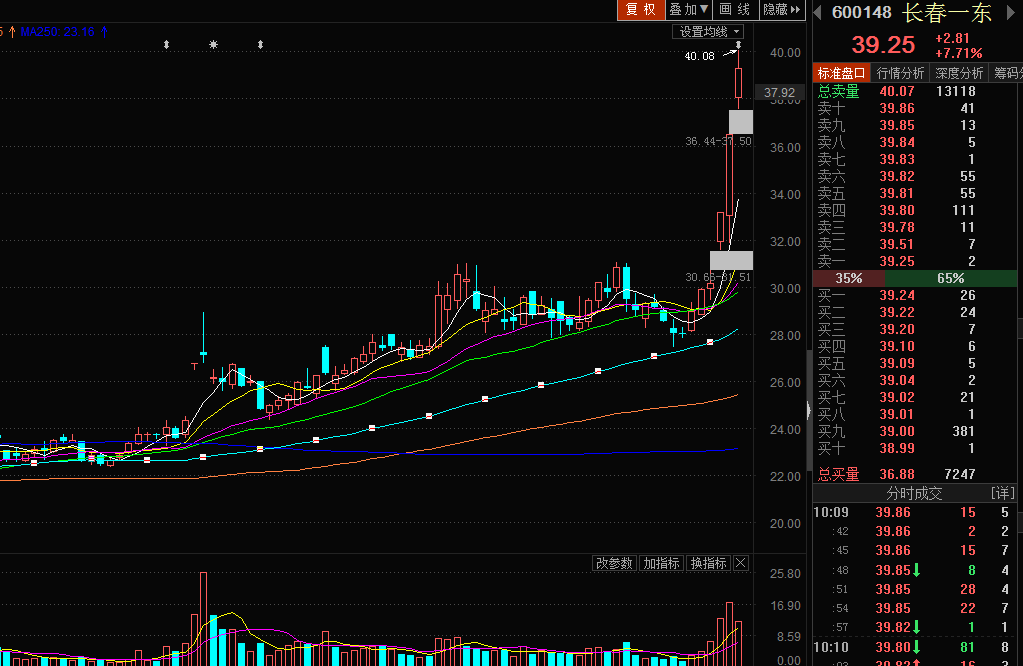Click the MA250: 23.16 indicator label
Image resolution: width=1023 pixels, height=666 pixels.
coord(57,31)
